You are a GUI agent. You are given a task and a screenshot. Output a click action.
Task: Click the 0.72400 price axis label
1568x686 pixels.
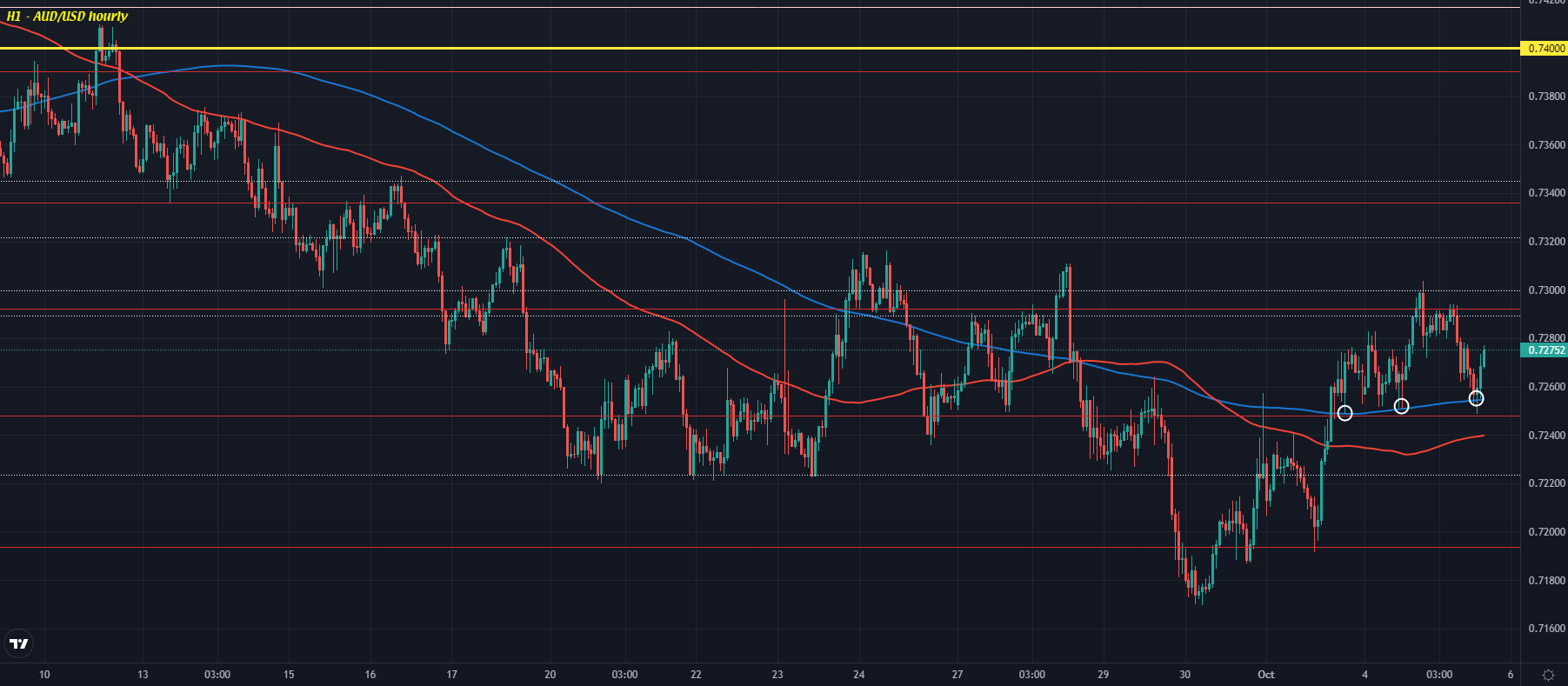[1546, 436]
